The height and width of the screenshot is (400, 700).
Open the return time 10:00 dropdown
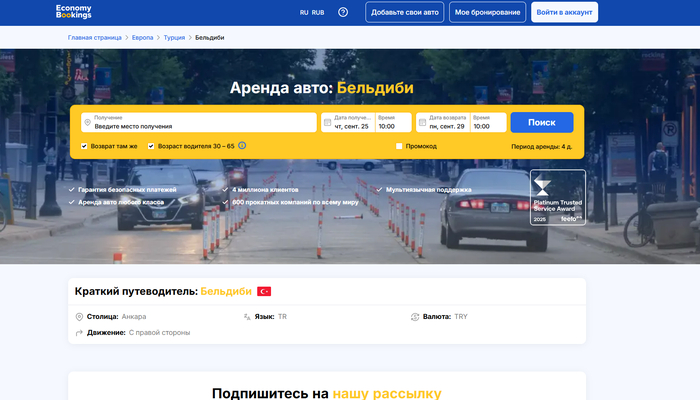pos(488,123)
